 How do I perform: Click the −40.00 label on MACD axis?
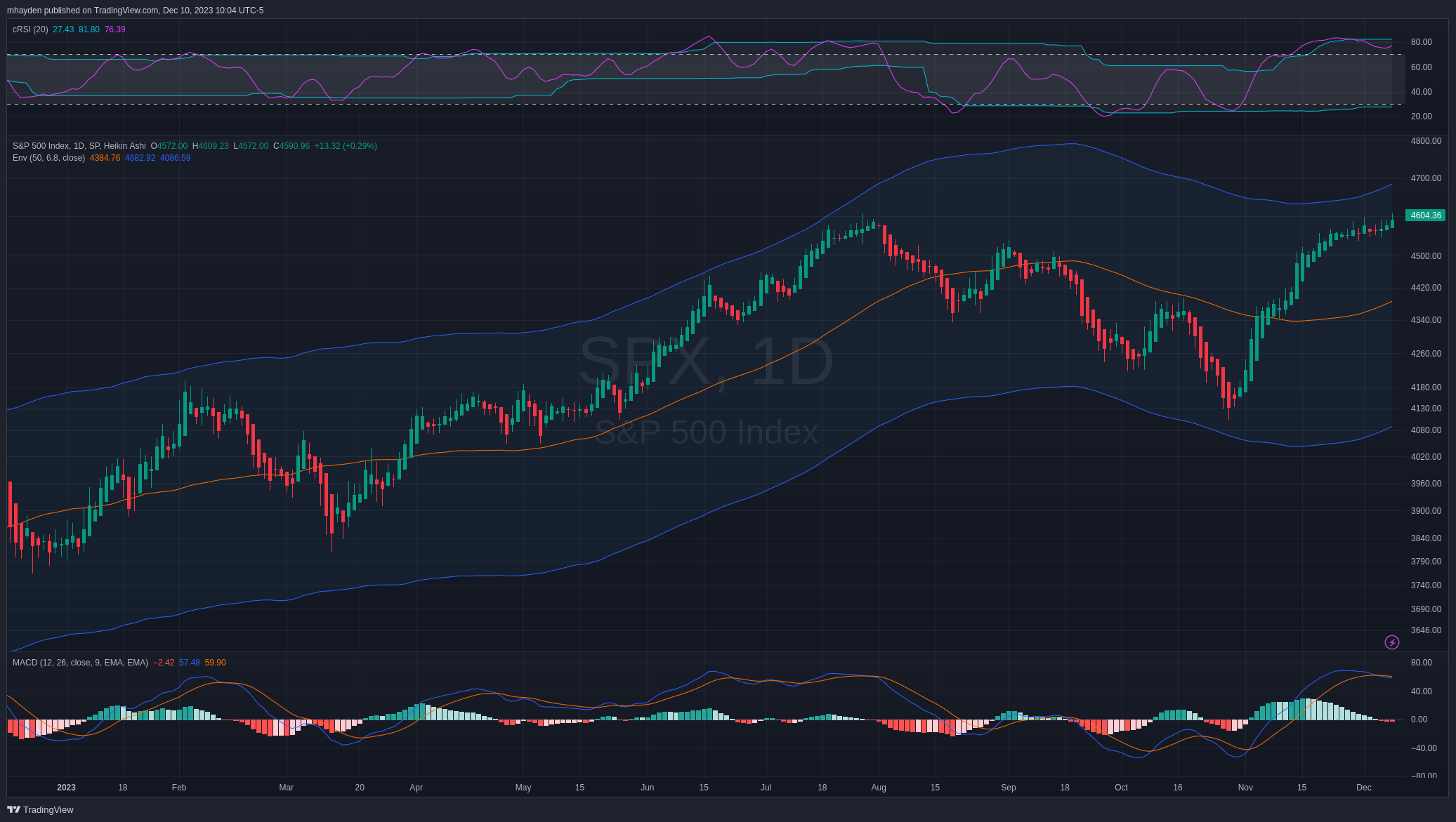[1424, 748]
